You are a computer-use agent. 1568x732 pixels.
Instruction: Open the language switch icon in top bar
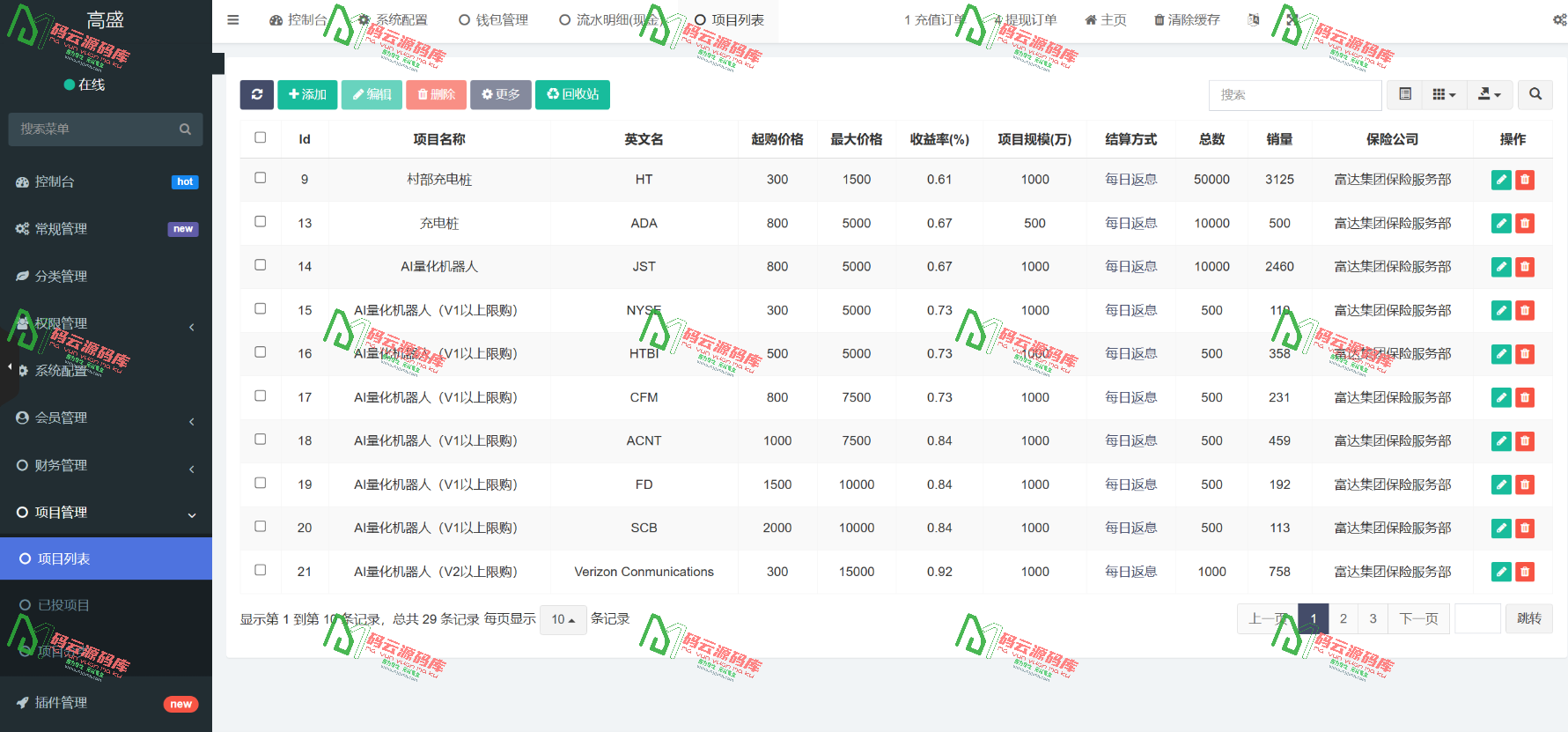click(x=1254, y=19)
